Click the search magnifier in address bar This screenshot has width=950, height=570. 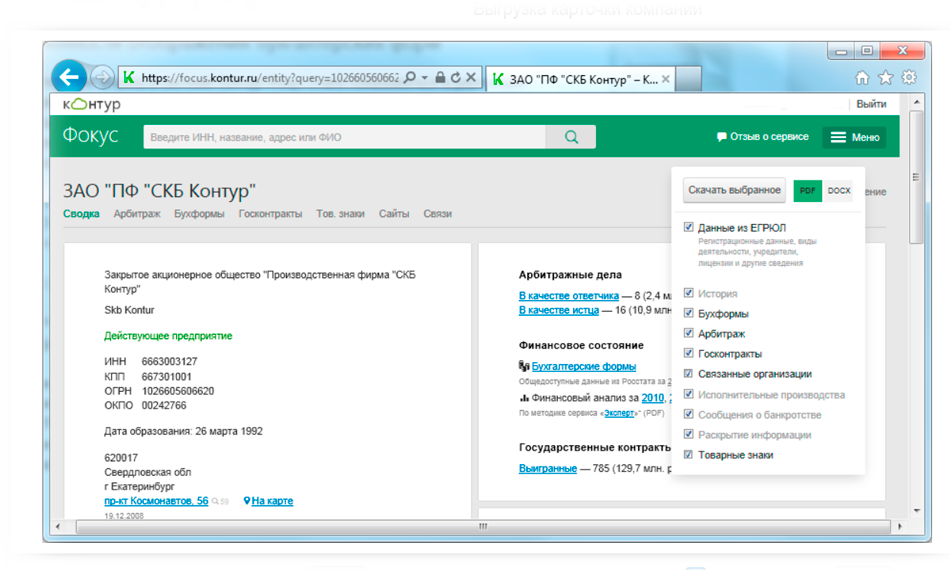point(410,78)
